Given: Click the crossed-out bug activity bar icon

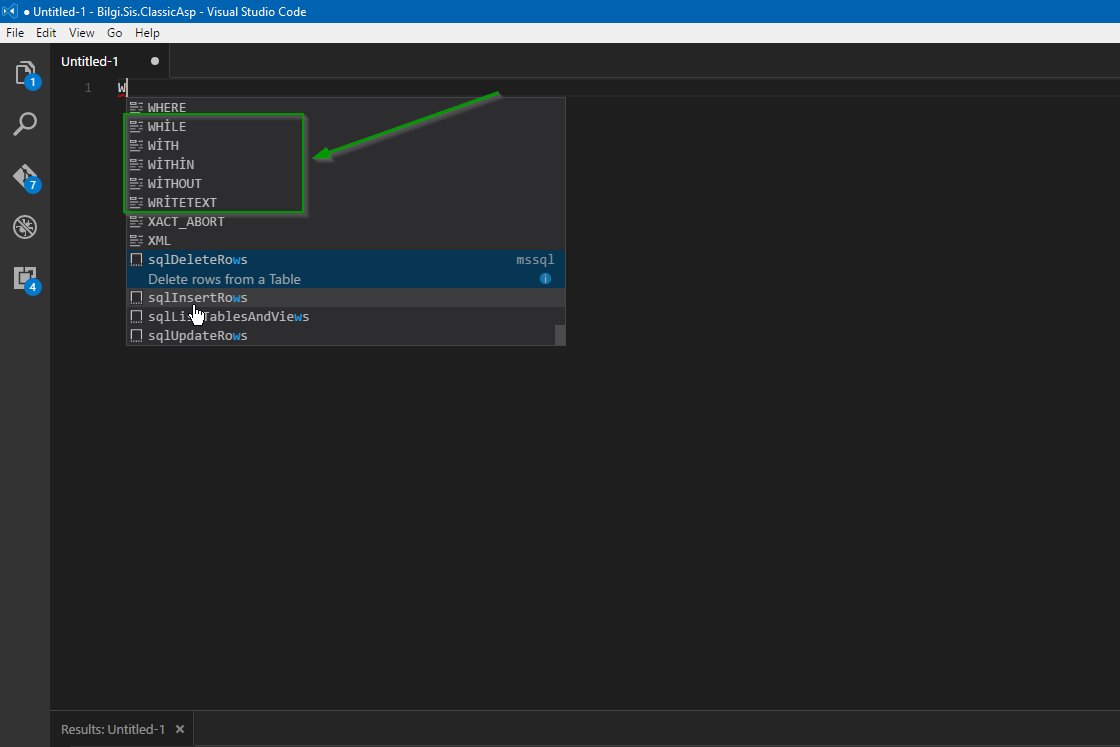Looking at the screenshot, I should coord(25,227).
